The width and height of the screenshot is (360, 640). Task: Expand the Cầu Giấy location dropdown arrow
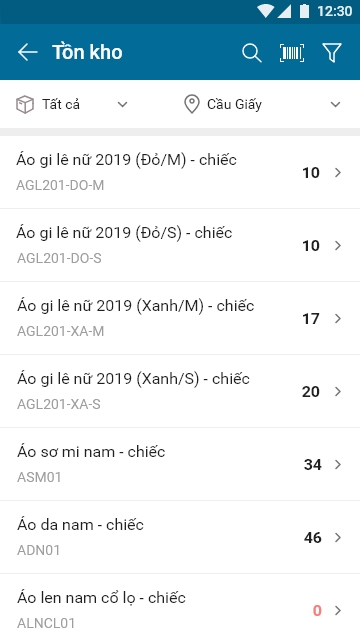tap(336, 104)
